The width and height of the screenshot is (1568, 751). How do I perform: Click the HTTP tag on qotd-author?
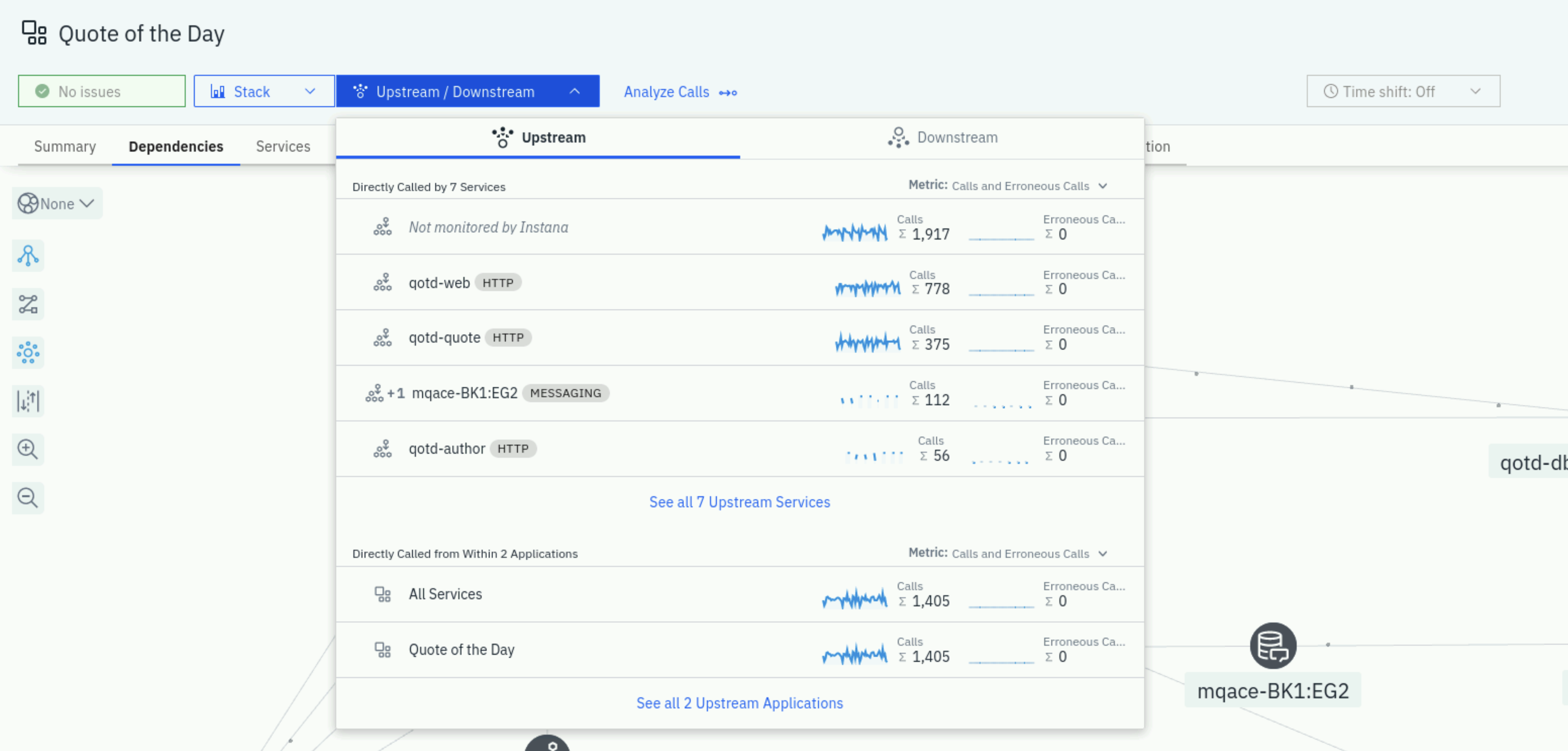click(x=513, y=448)
